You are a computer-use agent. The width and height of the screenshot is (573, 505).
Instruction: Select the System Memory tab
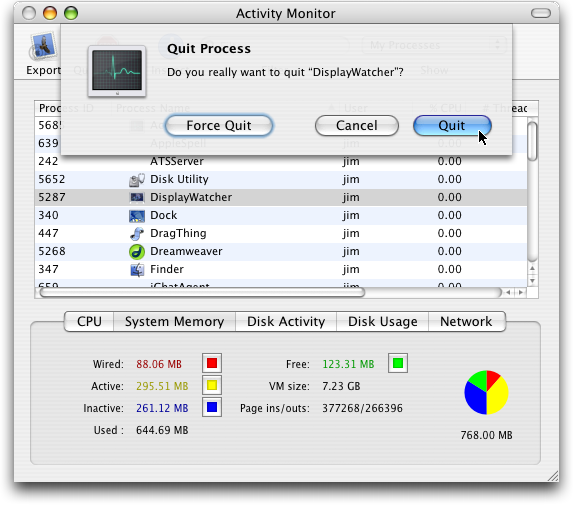(174, 322)
